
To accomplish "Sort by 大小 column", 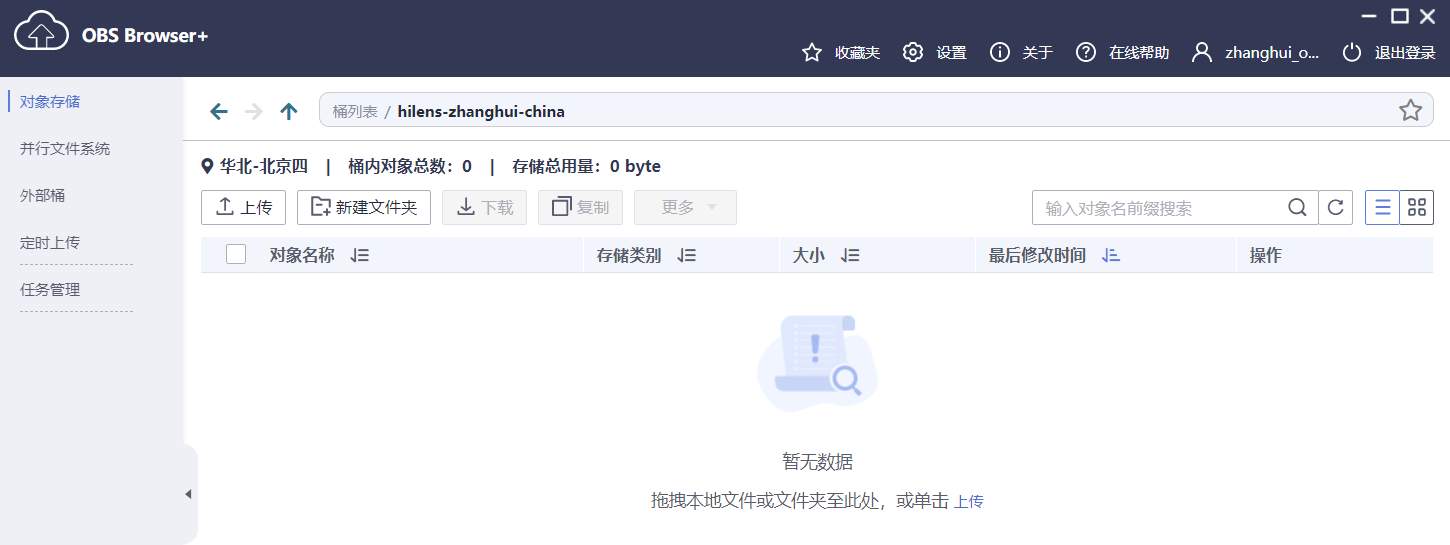I will pos(851,255).
